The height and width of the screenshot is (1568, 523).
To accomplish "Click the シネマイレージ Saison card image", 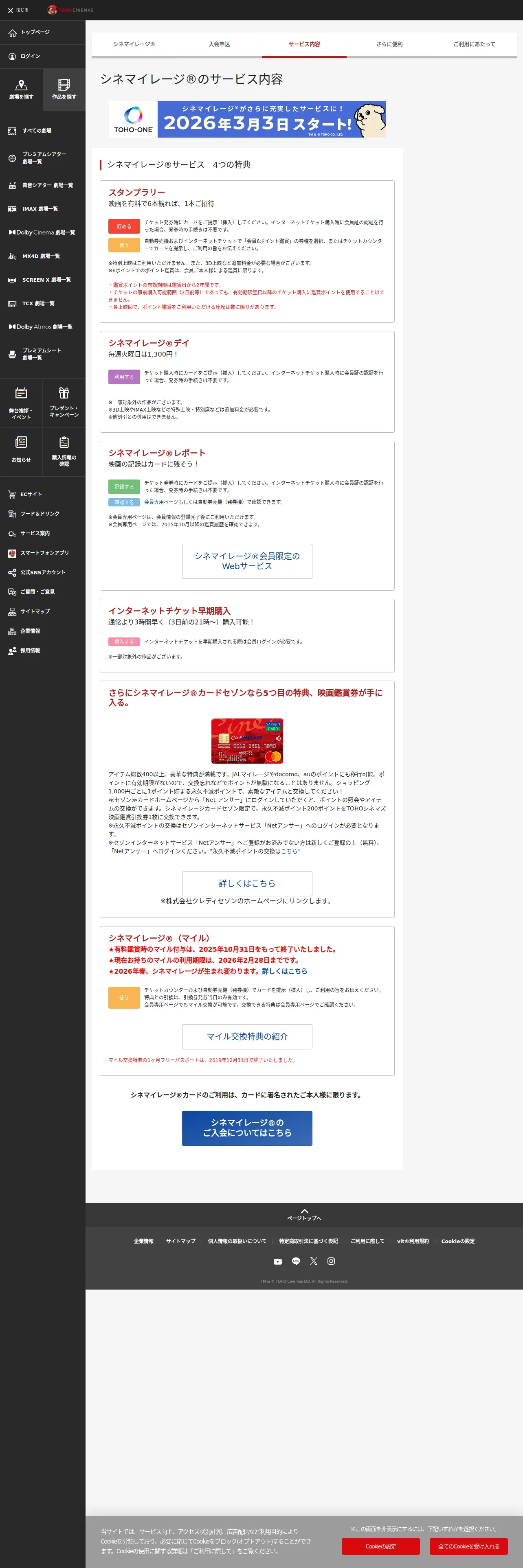I will pos(247,741).
